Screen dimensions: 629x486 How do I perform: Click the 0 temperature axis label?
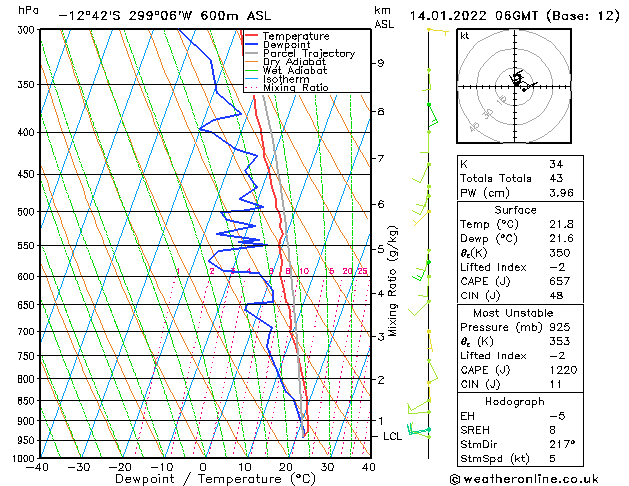point(203,467)
